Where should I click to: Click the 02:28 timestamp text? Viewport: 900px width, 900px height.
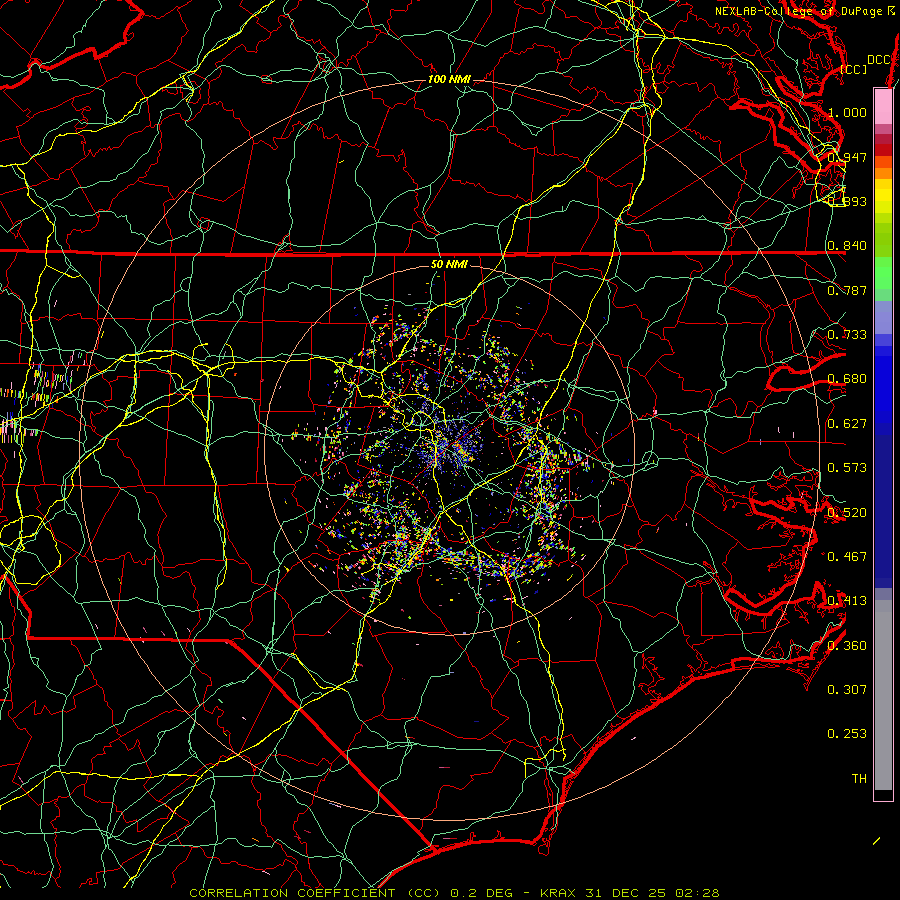[696, 893]
